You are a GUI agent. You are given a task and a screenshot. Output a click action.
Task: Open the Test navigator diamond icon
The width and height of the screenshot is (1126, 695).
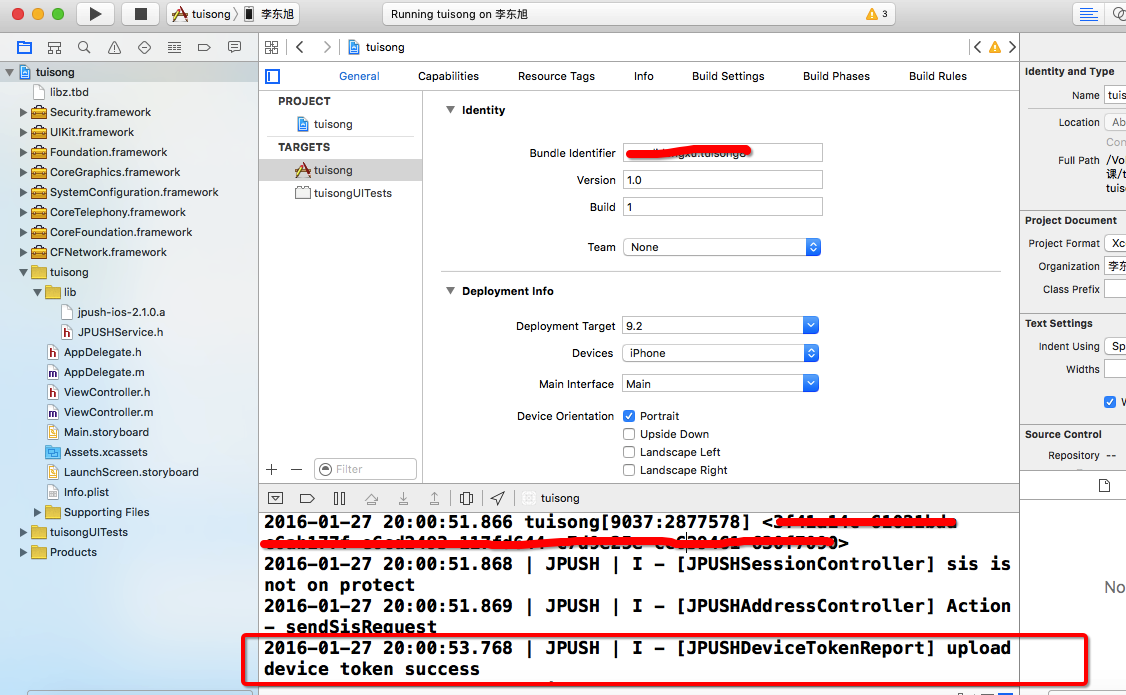[x=144, y=47]
